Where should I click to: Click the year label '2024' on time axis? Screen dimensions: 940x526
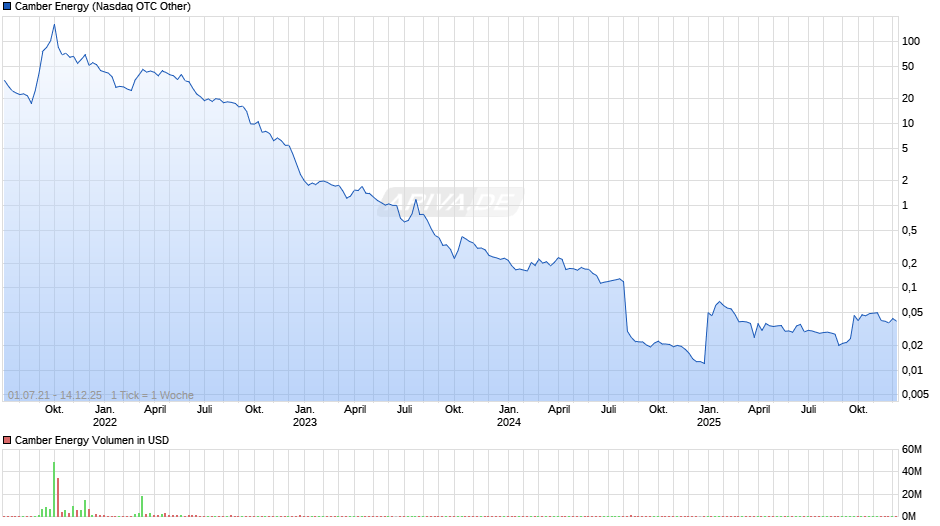pyautogui.click(x=509, y=422)
